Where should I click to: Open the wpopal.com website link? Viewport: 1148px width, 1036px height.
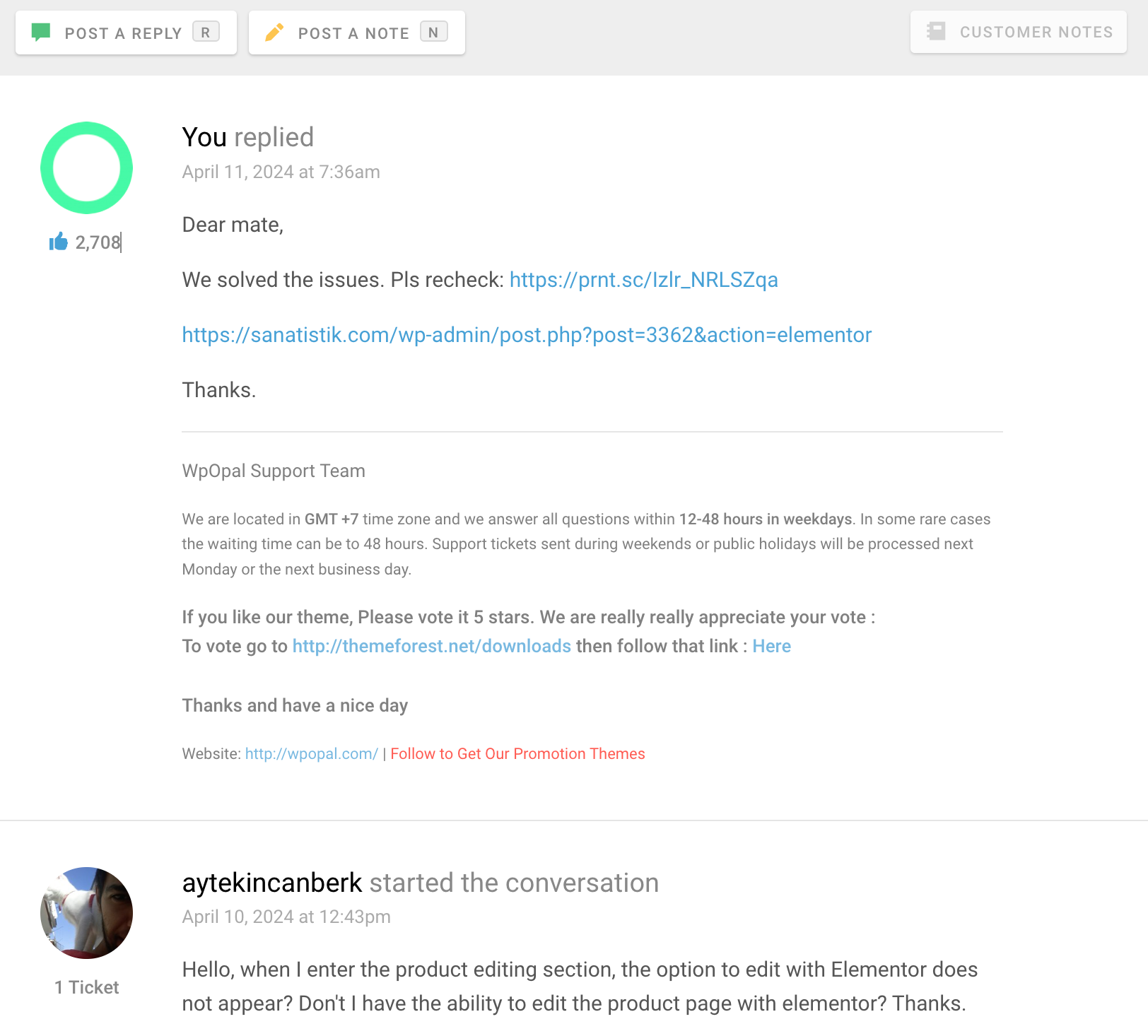coord(312,754)
